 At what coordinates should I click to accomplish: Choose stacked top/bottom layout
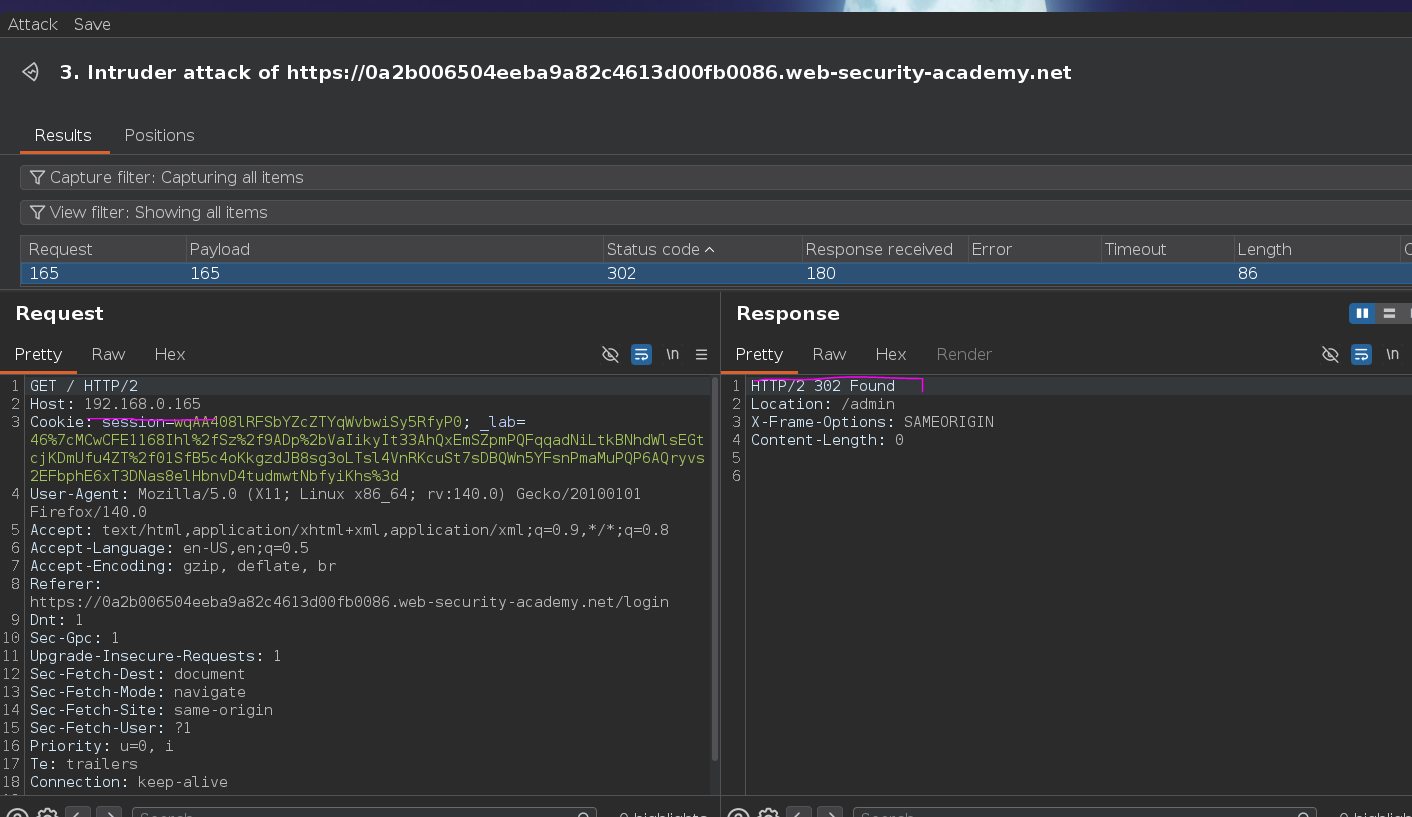coord(1389,314)
